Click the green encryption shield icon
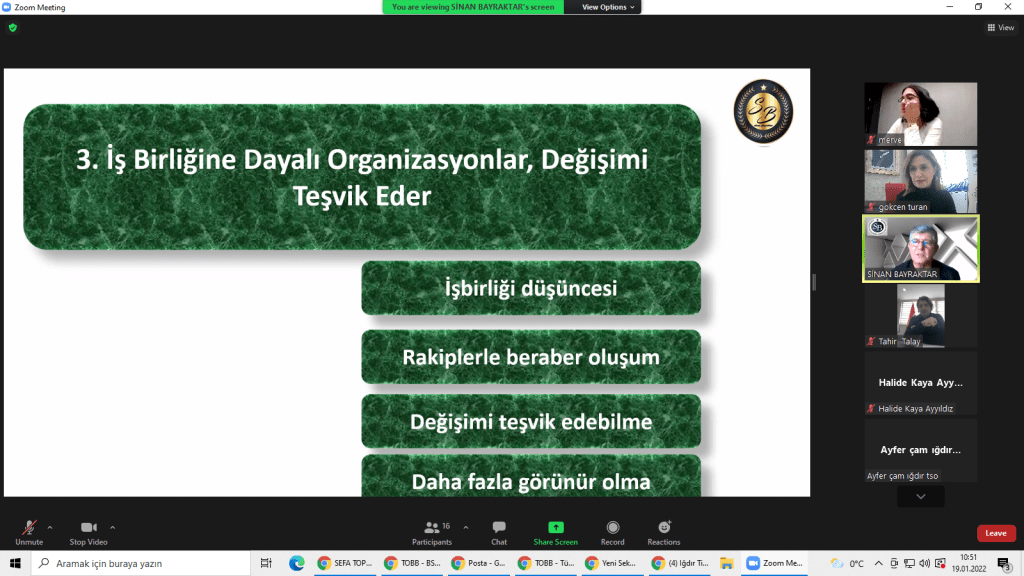 (x=13, y=28)
